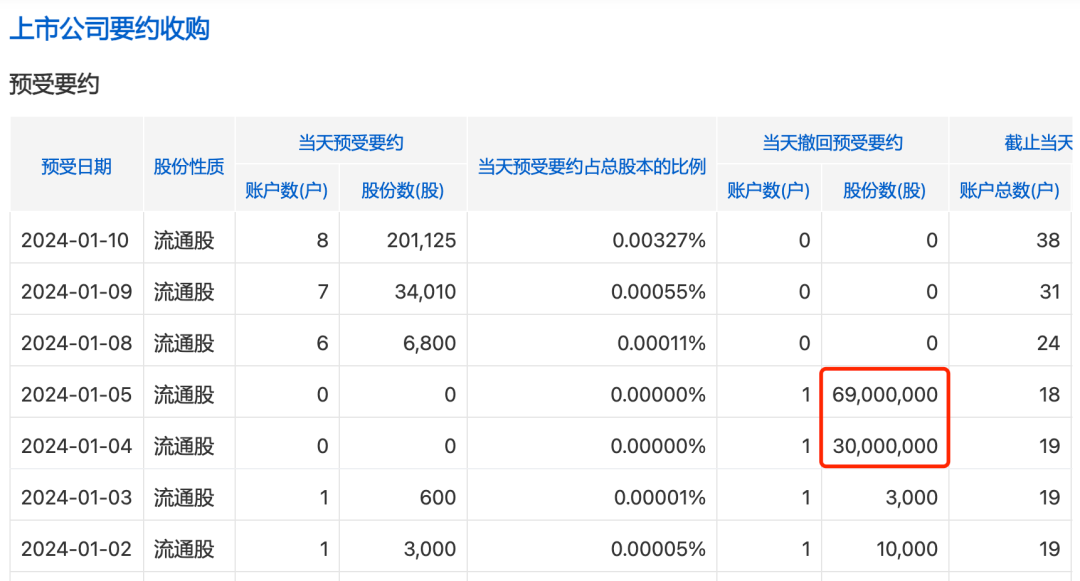Click the 预受日期 column header
The image size is (1080, 581).
(76, 167)
